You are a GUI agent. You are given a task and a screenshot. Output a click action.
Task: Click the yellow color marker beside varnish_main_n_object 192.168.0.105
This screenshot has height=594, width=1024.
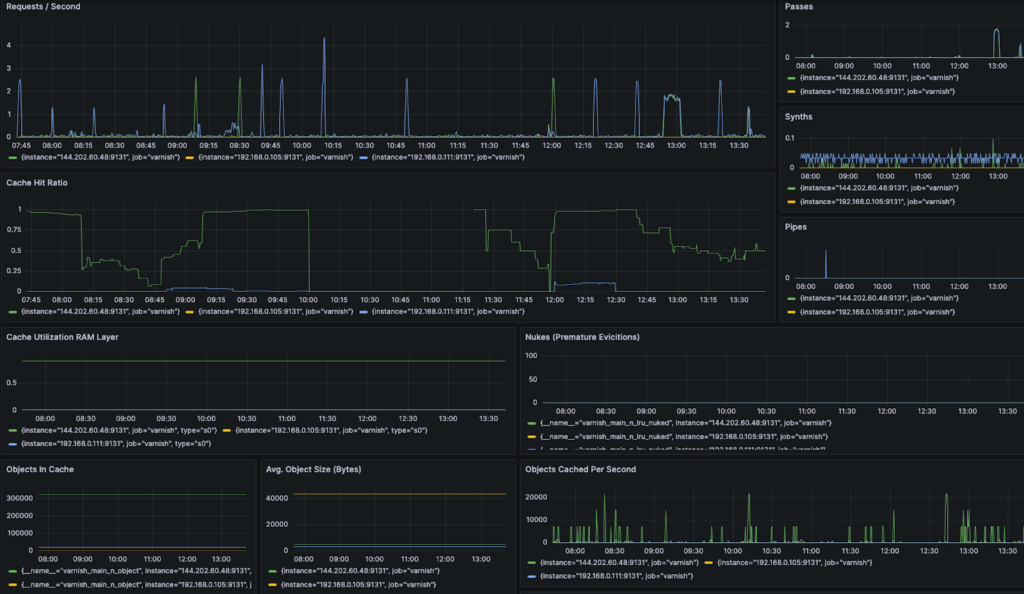(x=11, y=585)
